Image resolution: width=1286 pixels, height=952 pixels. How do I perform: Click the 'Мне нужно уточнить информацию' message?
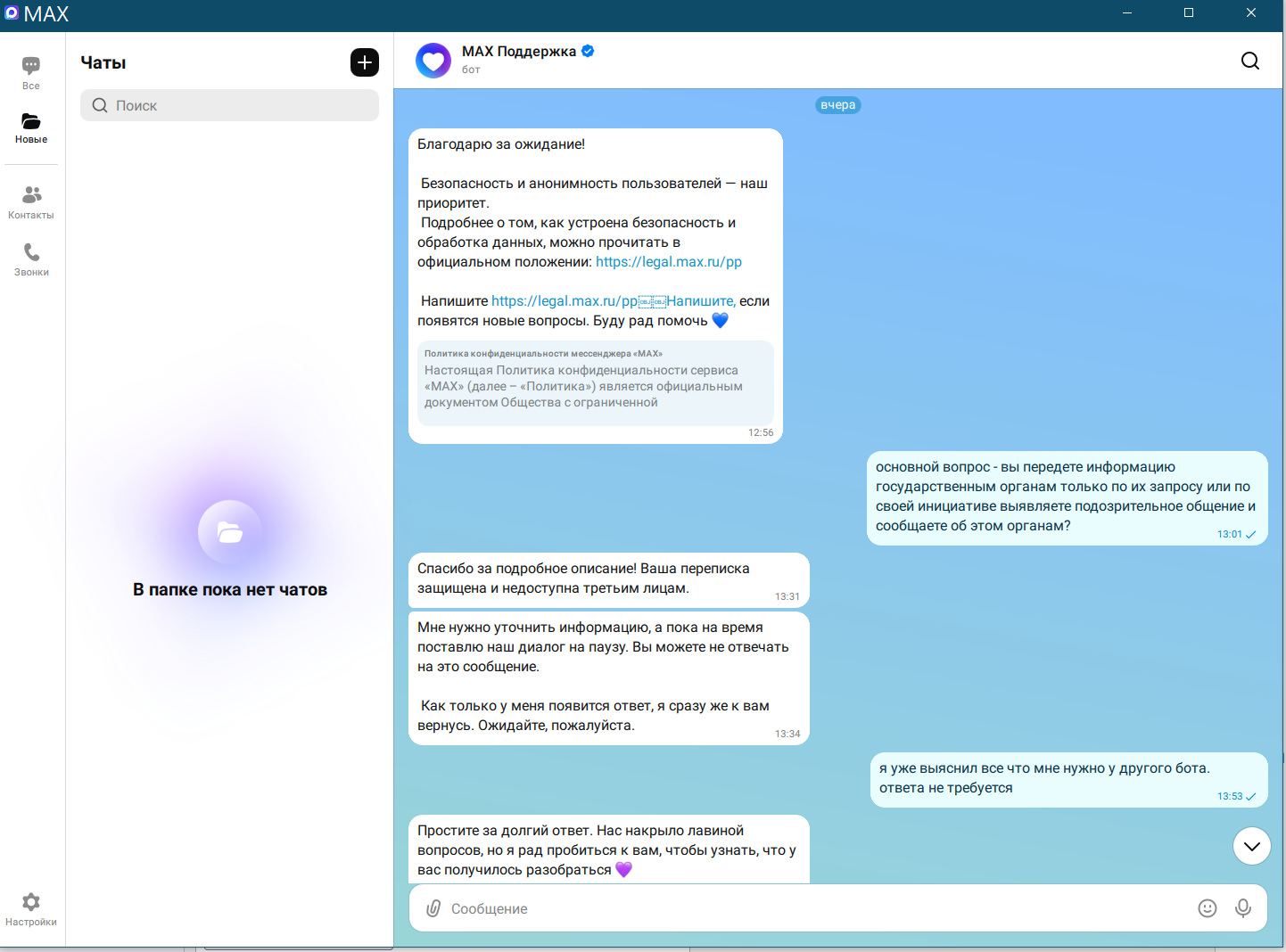(x=609, y=677)
